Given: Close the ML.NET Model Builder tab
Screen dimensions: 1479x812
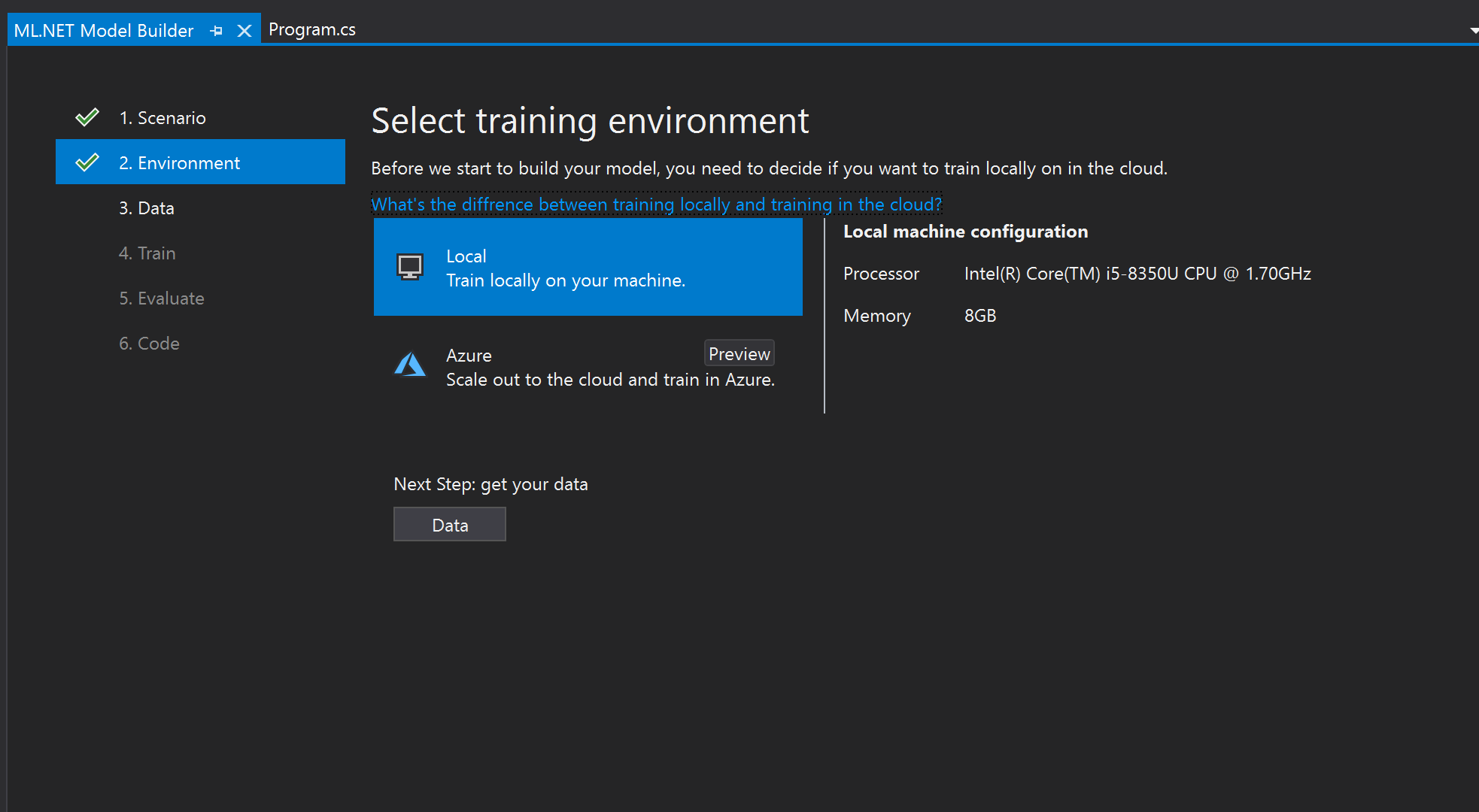Looking at the screenshot, I should pos(244,31).
